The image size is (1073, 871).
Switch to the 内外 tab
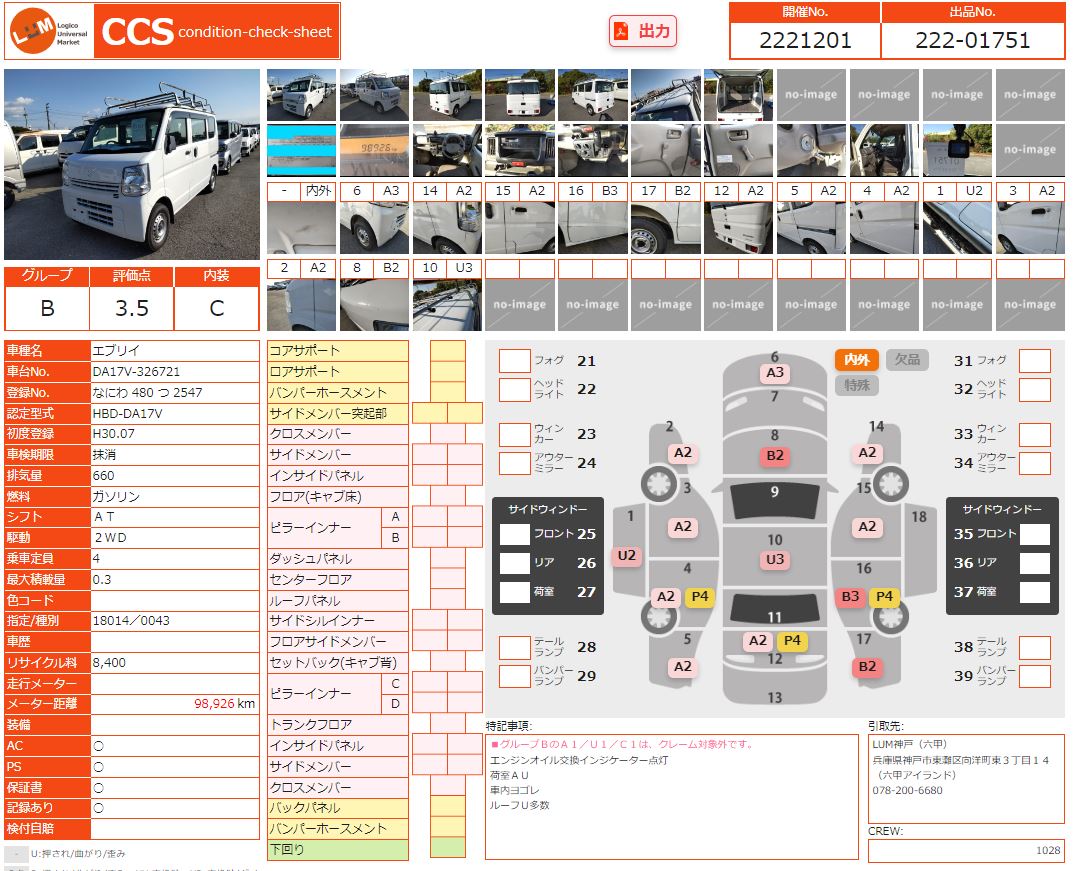tap(857, 360)
